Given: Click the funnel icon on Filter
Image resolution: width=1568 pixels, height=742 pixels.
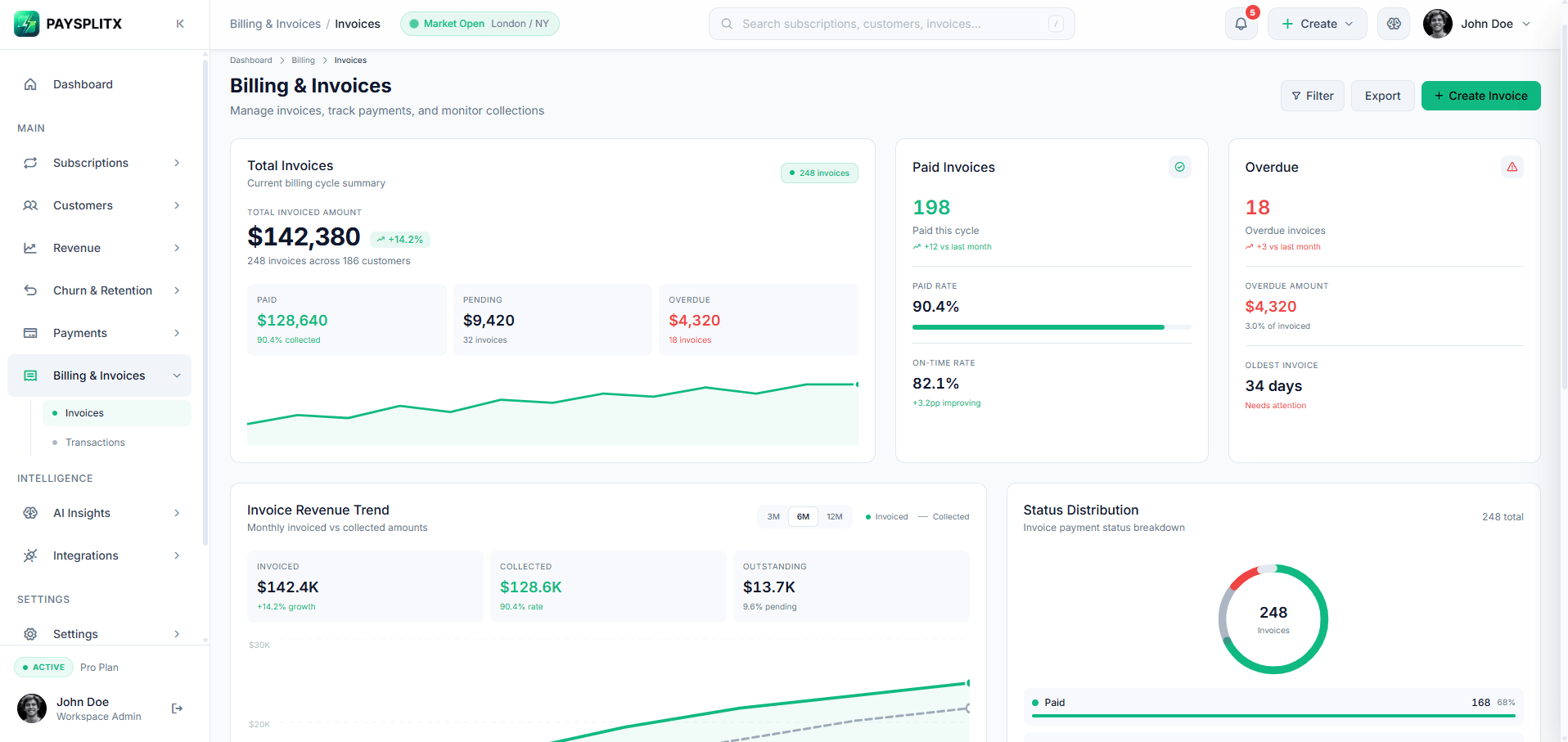Looking at the screenshot, I should coord(1296,96).
